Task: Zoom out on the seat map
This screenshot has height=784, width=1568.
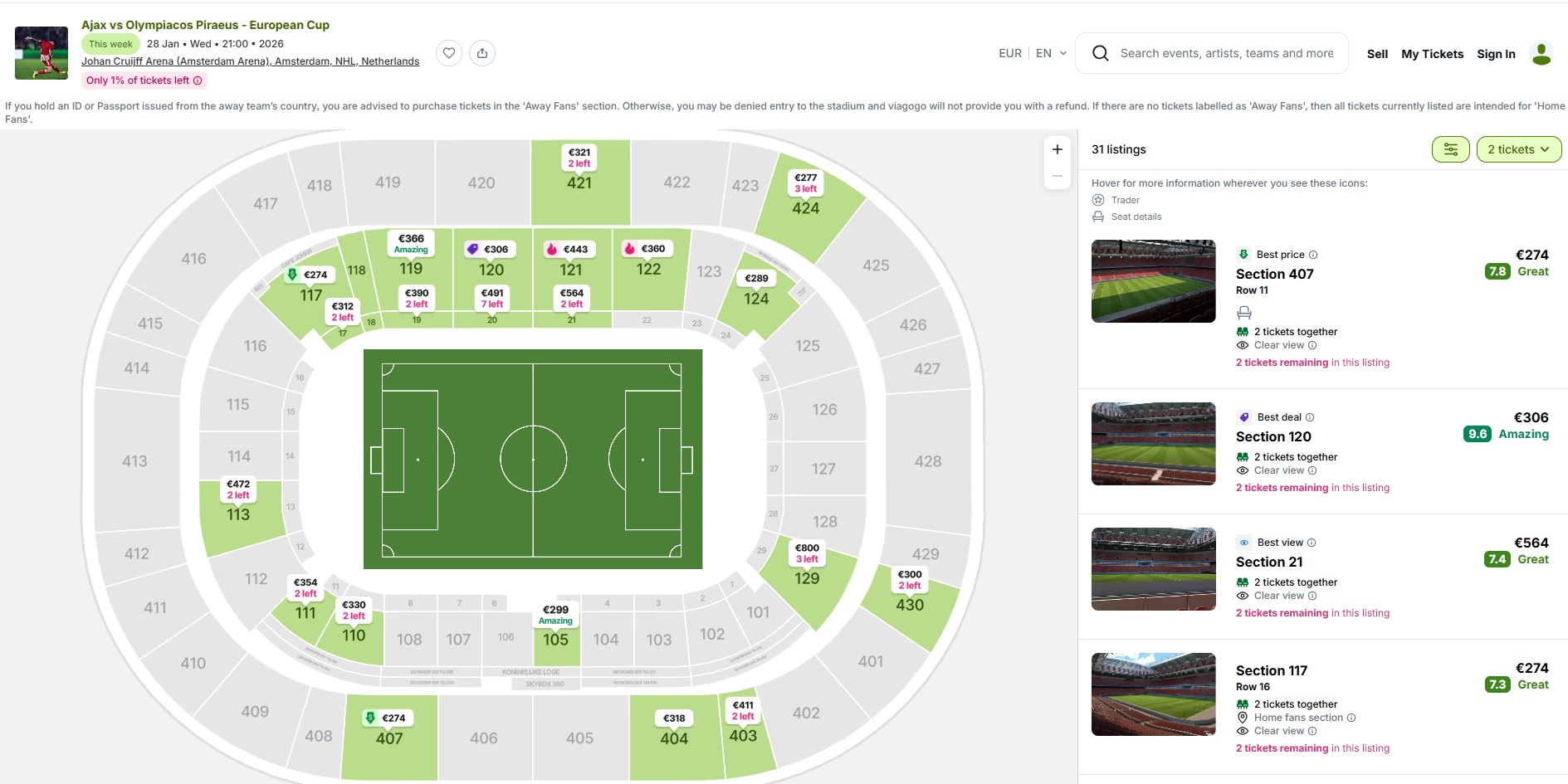Action: tap(1057, 176)
